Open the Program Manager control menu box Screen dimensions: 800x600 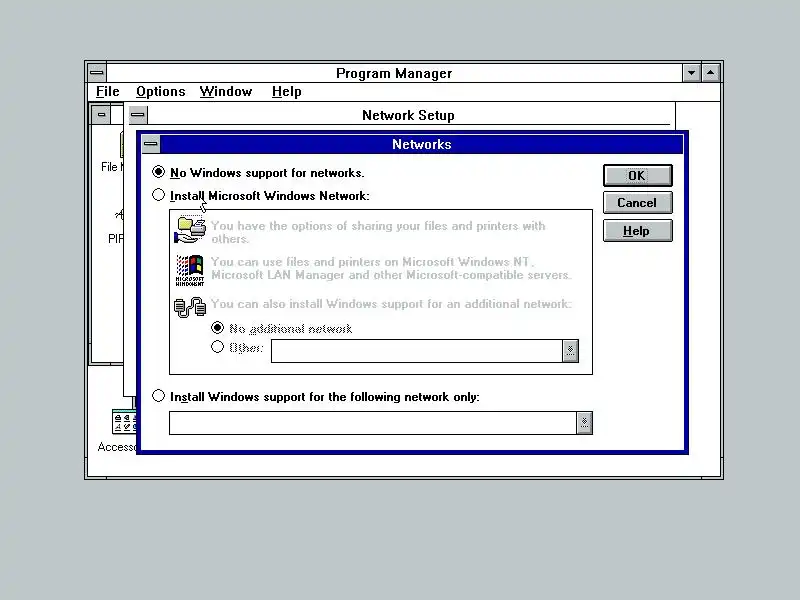(96, 73)
